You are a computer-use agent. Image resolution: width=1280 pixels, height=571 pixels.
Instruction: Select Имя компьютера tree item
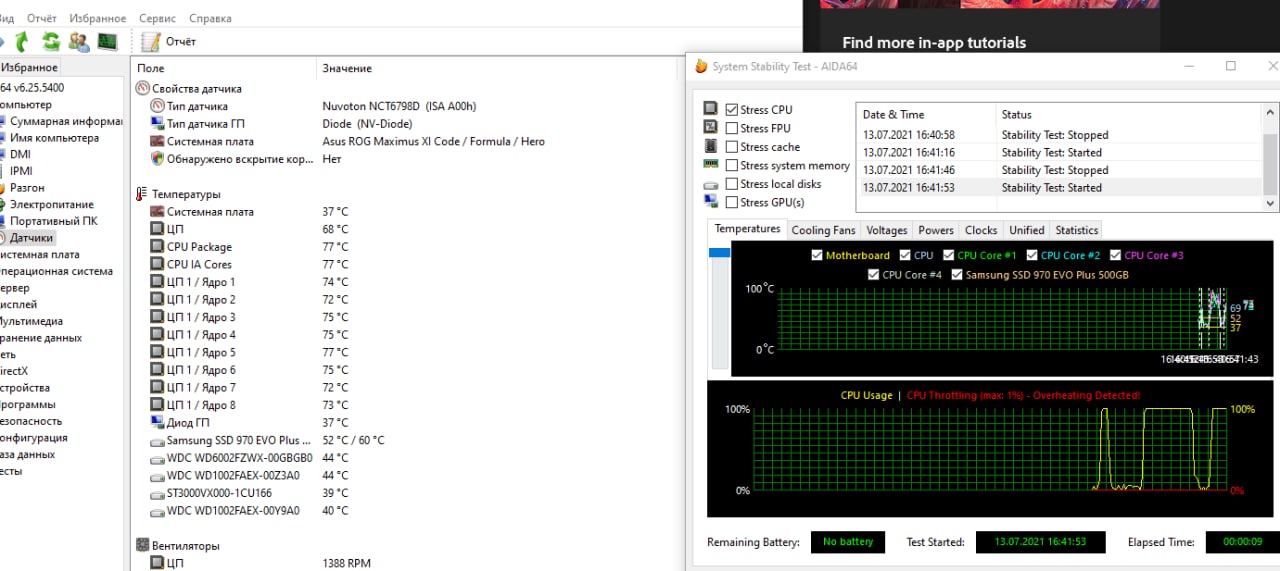point(54,138)
